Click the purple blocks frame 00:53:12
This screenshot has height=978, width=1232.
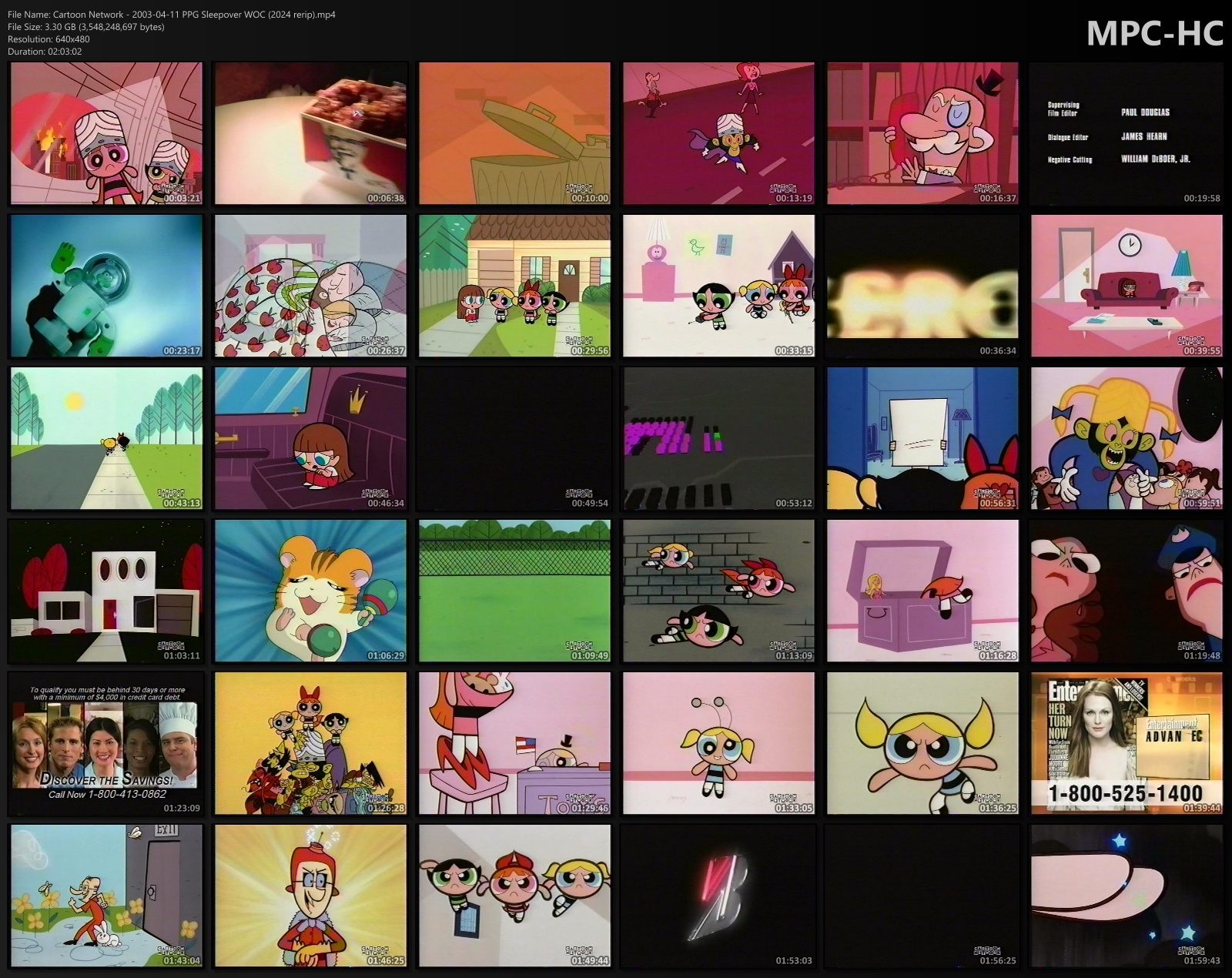(x=718, y=439)
